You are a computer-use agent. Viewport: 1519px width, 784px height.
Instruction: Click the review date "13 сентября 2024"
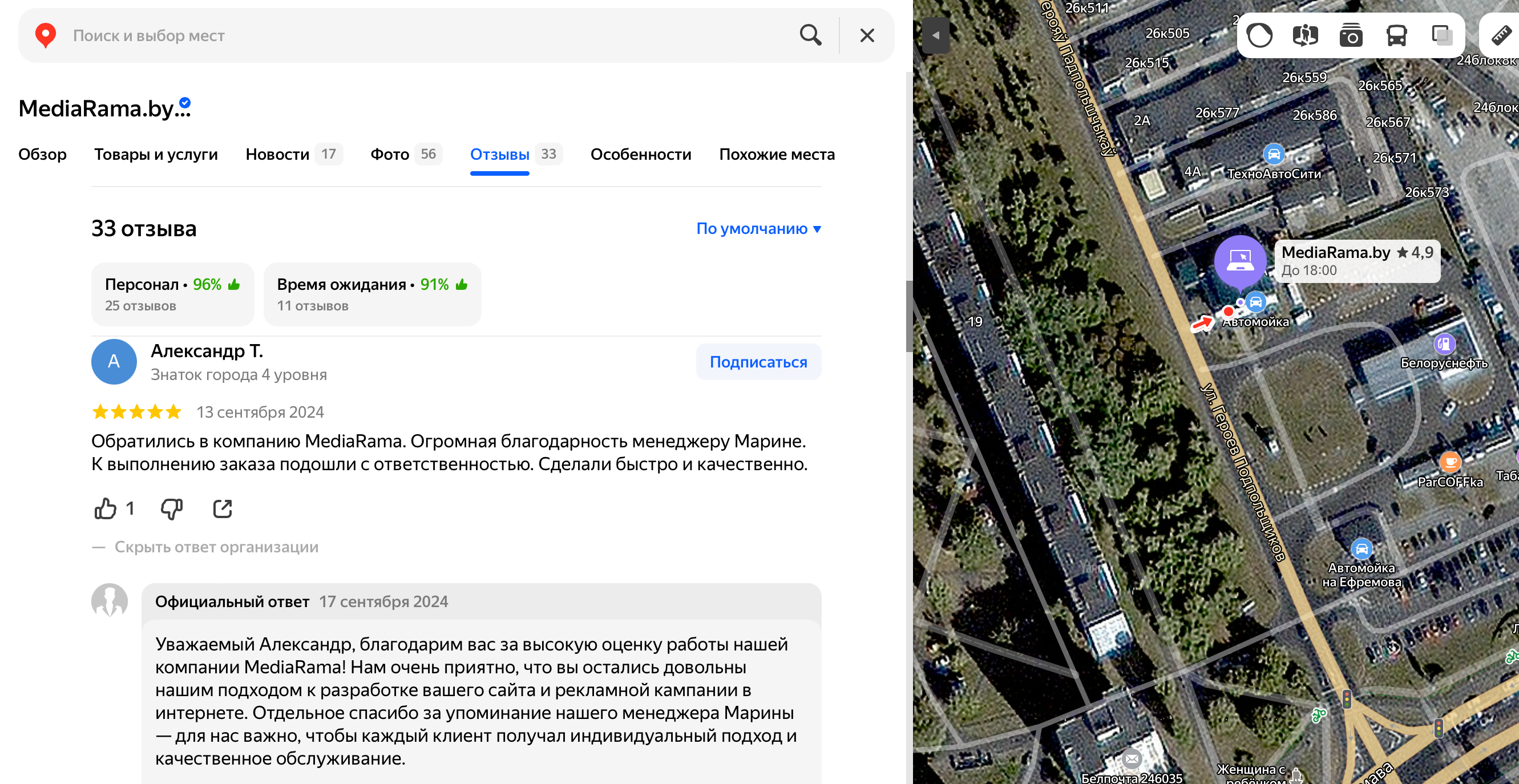click(x=260, y=412)
